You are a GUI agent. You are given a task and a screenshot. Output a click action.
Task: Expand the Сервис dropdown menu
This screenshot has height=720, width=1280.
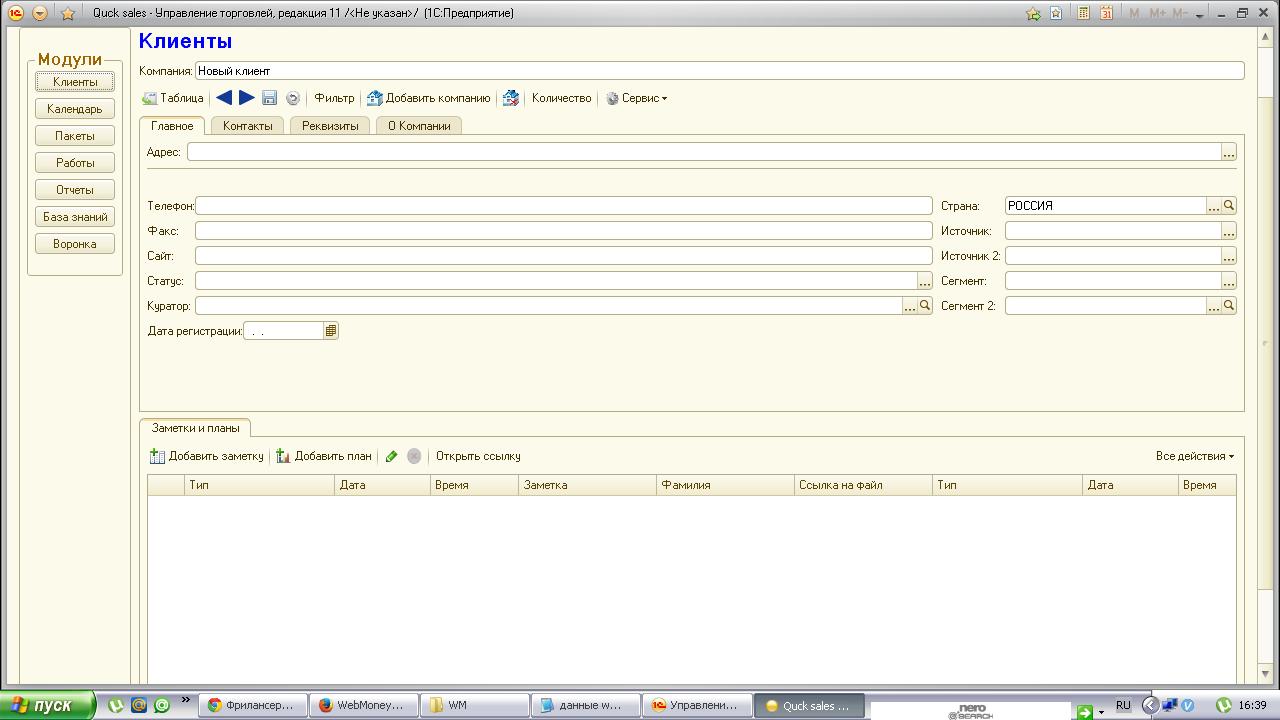tap(637, 98)
